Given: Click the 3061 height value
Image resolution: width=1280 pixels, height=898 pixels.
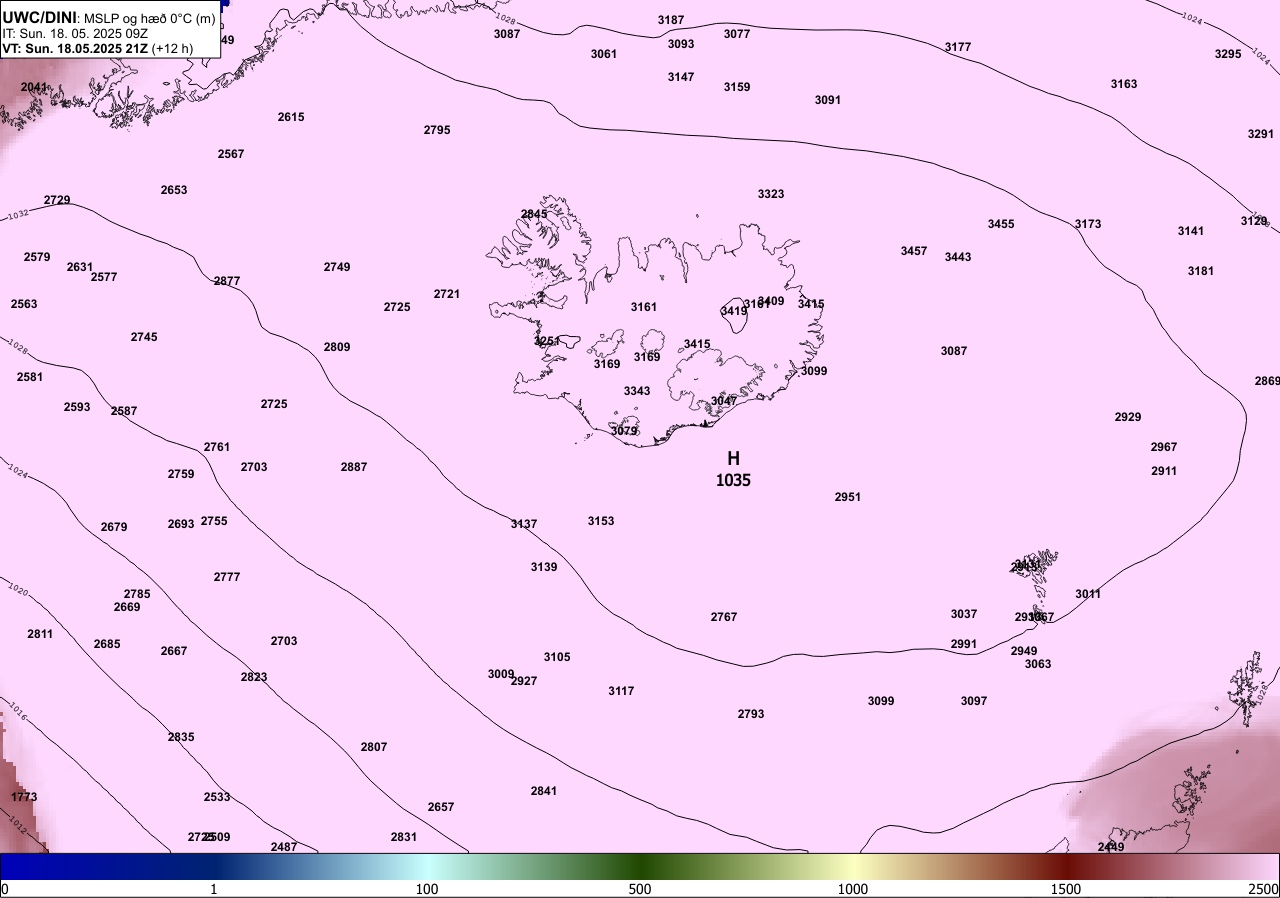Looking at the screenshot, I should (604, 54).
